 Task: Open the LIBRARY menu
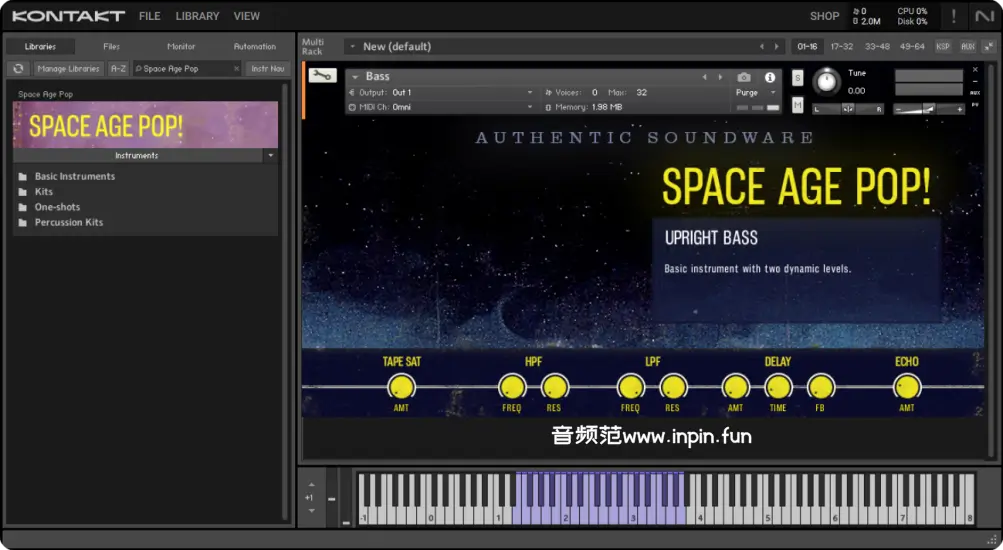197,16
